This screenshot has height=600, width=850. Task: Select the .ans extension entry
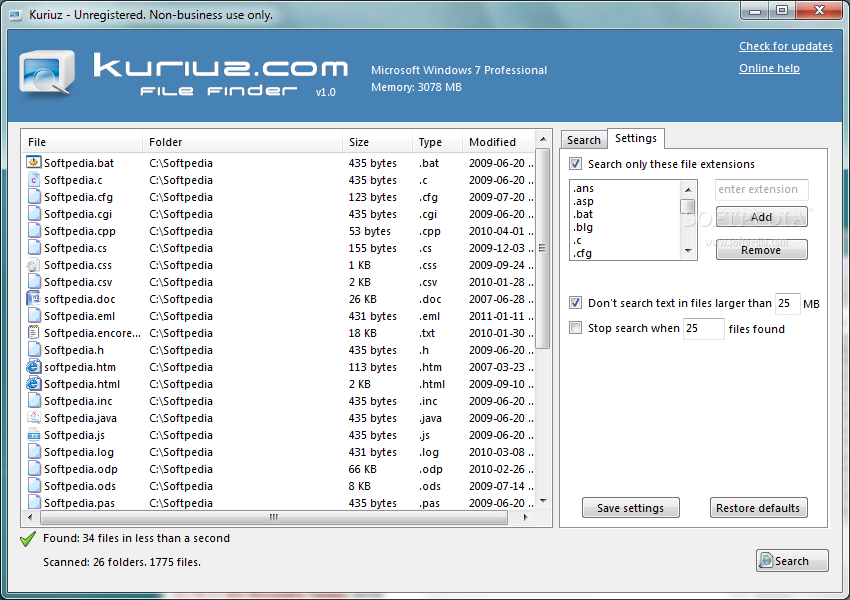583,189
